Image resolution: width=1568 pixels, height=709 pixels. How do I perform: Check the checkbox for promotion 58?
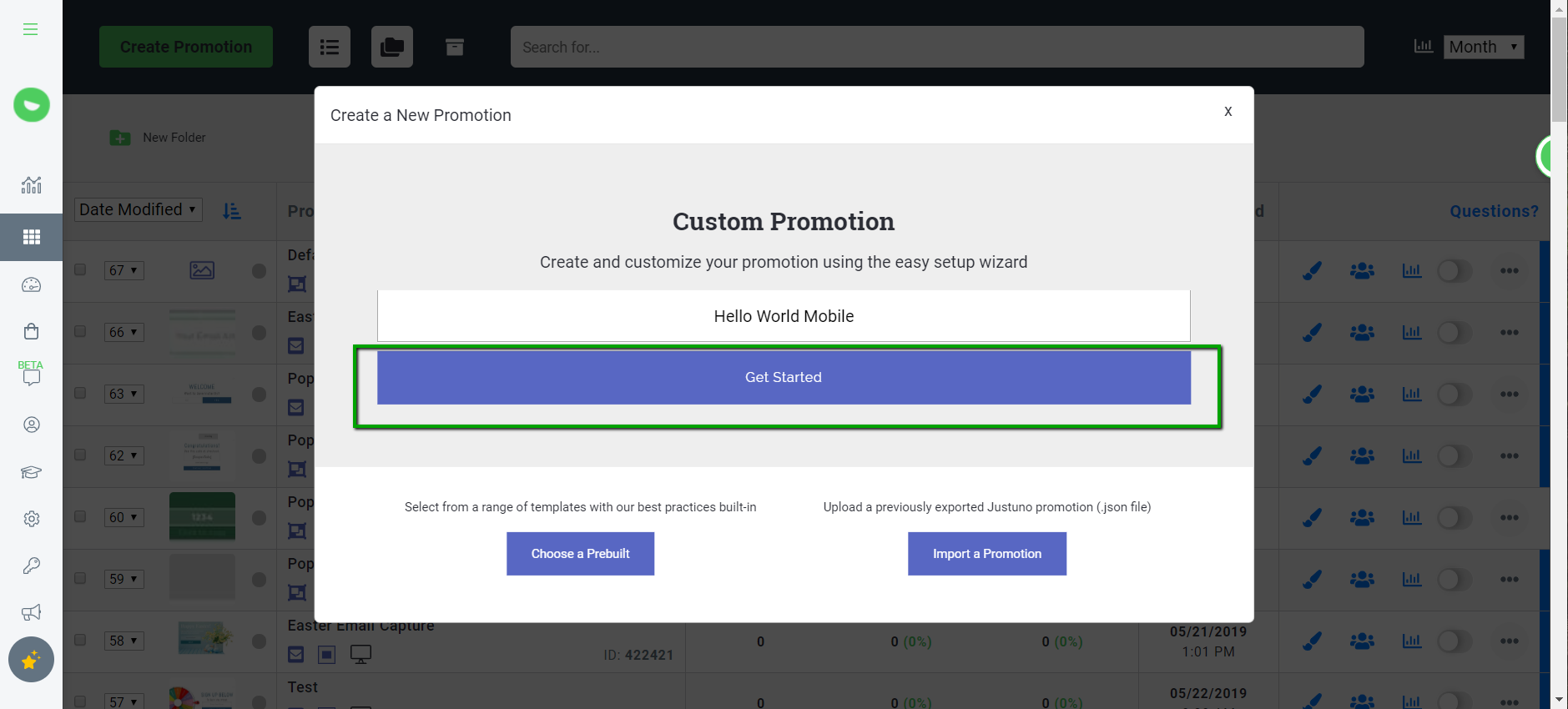[x=80, y=640]
